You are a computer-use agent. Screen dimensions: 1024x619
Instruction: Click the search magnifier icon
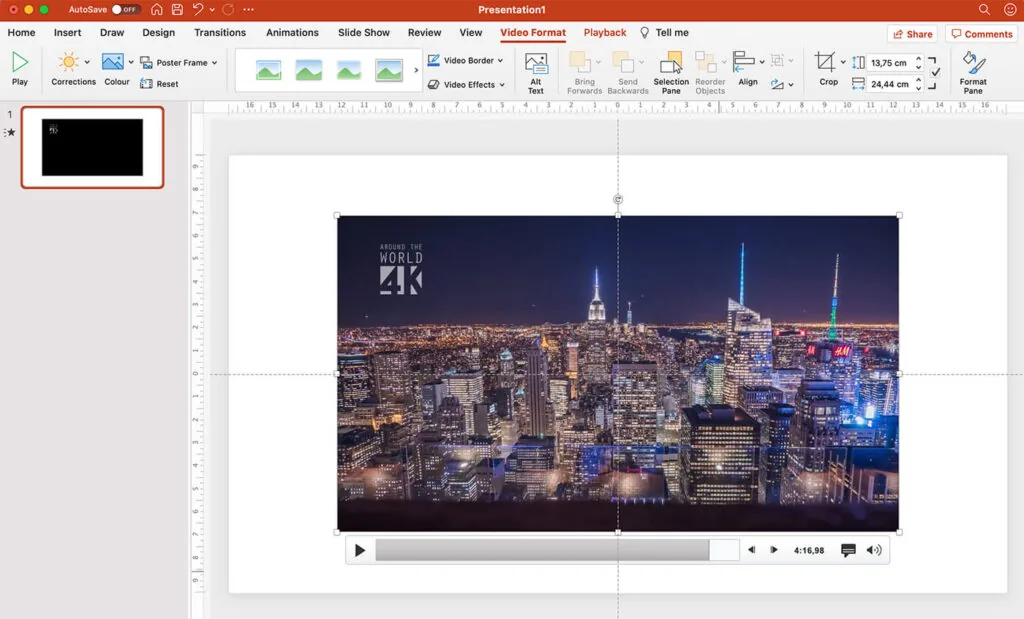(984, 10)
